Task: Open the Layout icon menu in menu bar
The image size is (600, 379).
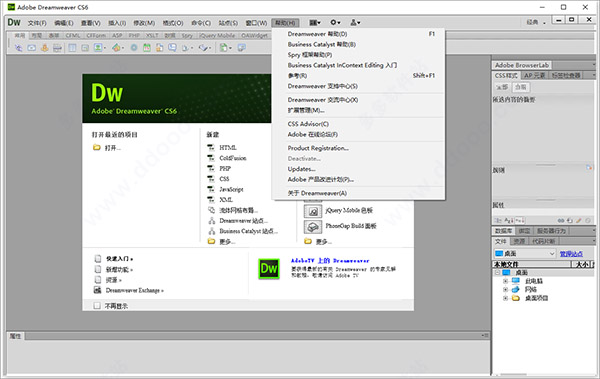Action: click(315, 23)
